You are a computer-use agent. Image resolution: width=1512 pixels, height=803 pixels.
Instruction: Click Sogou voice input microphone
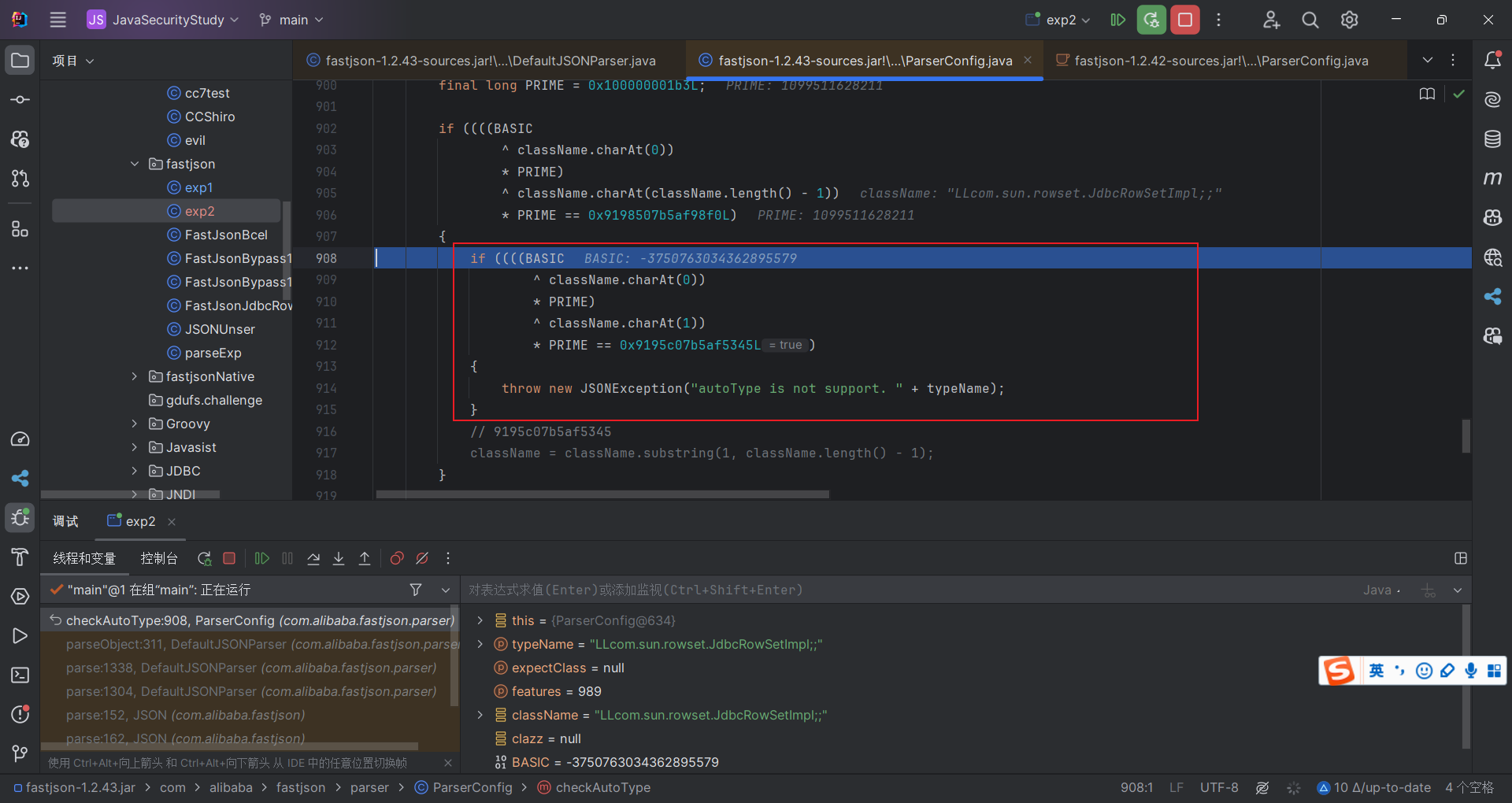click(1470, 671)
